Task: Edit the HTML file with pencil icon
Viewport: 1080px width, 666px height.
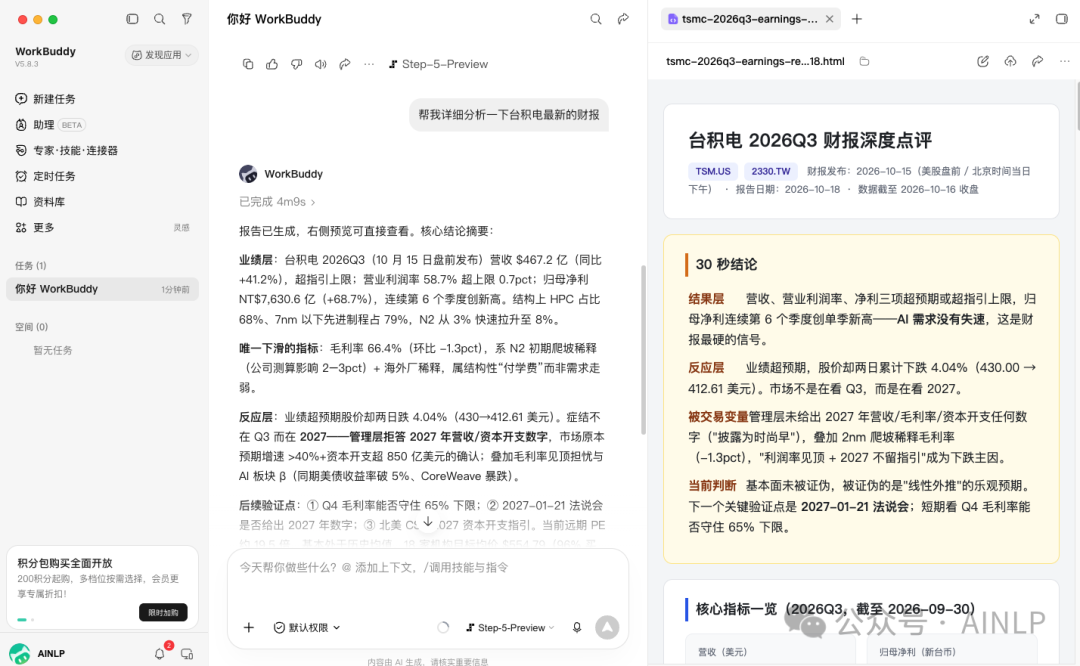Action: tap(983, 61)
